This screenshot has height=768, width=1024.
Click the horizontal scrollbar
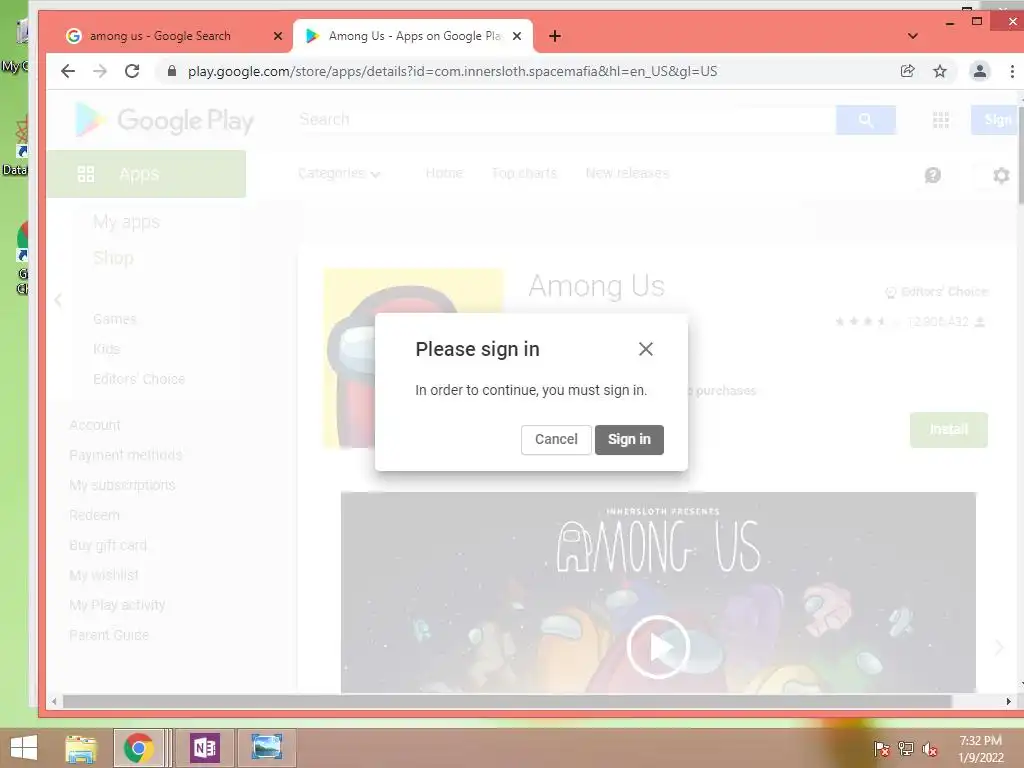507,701
